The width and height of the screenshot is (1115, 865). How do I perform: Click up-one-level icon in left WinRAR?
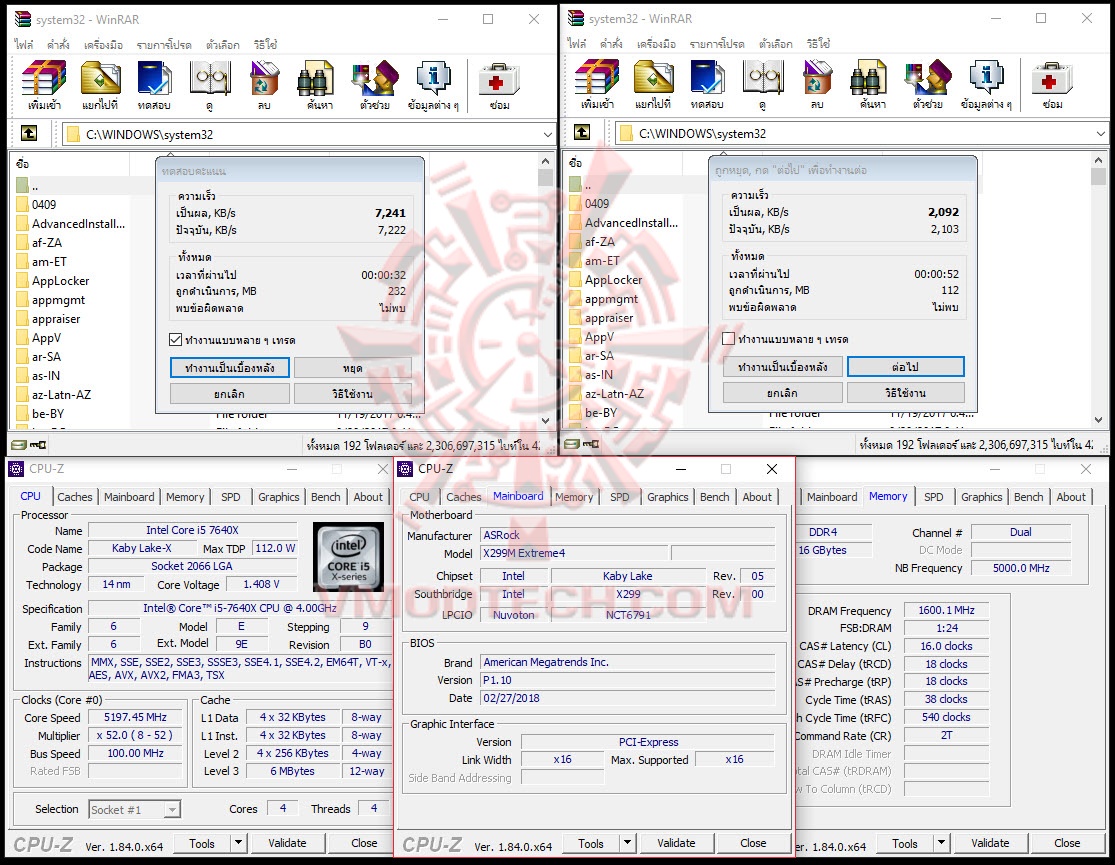pos(29,133)
